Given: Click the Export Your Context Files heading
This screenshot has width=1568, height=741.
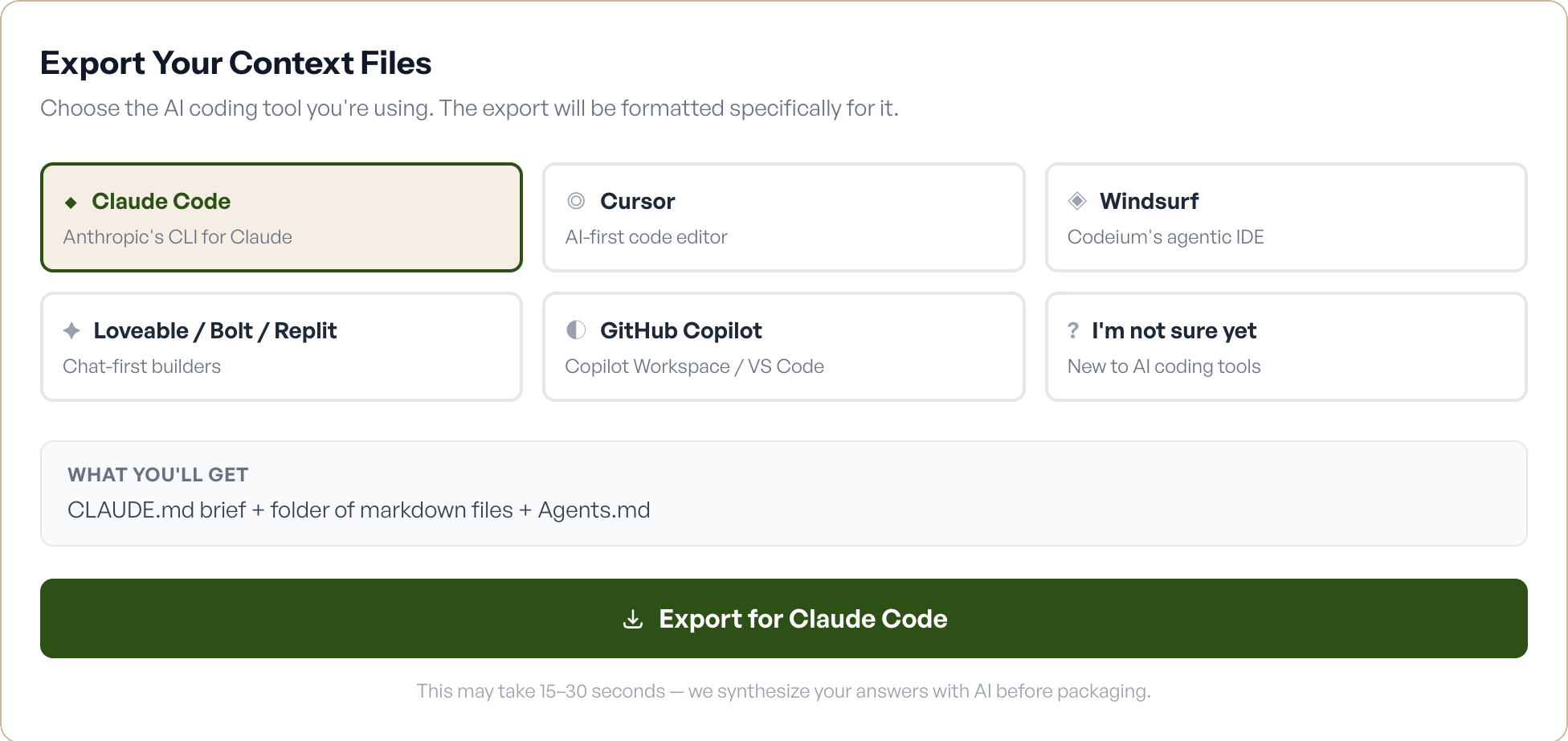Looking at the screenshot, I should point(236,63).
